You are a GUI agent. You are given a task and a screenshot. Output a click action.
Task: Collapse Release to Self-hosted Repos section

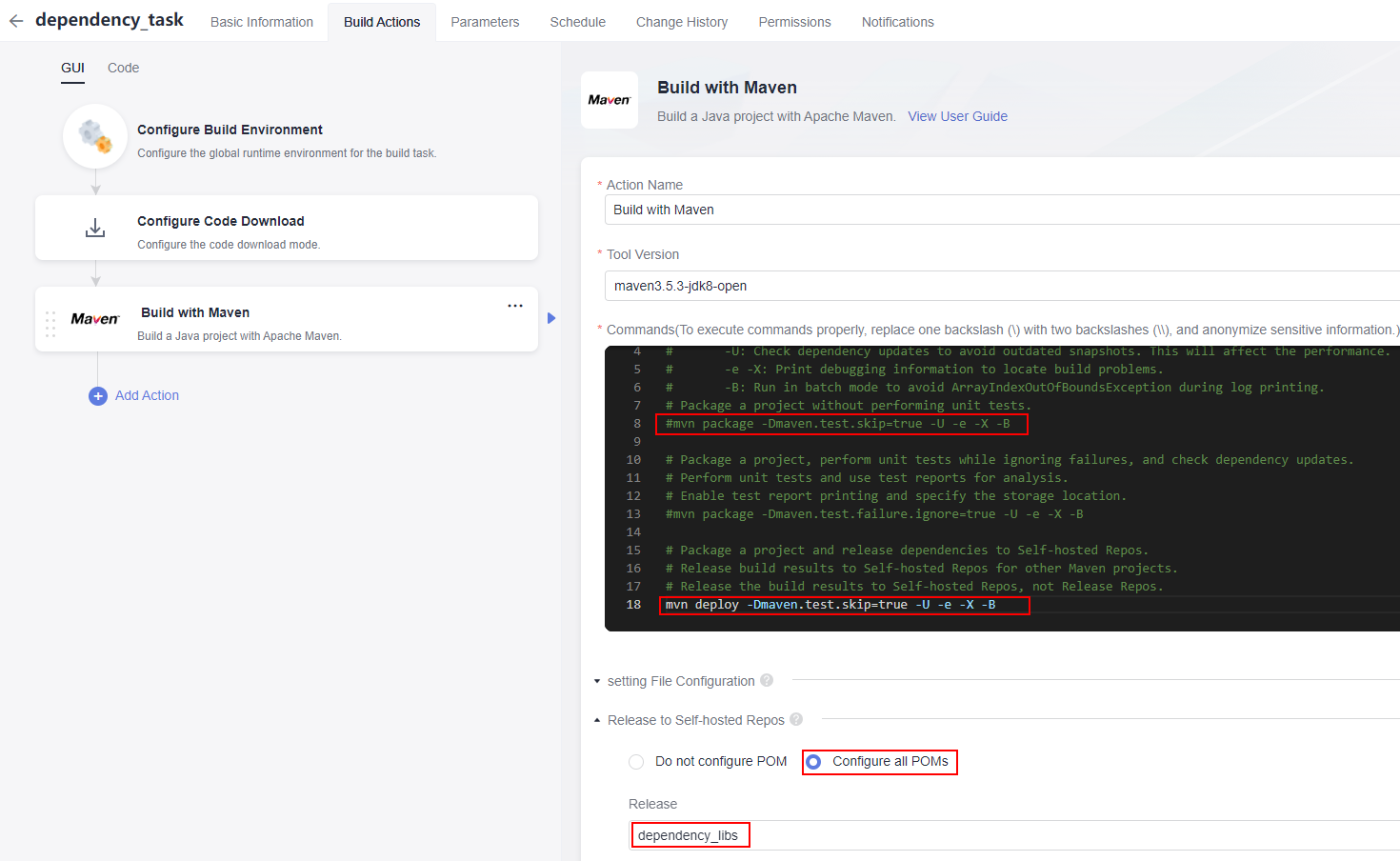(597, 720)
